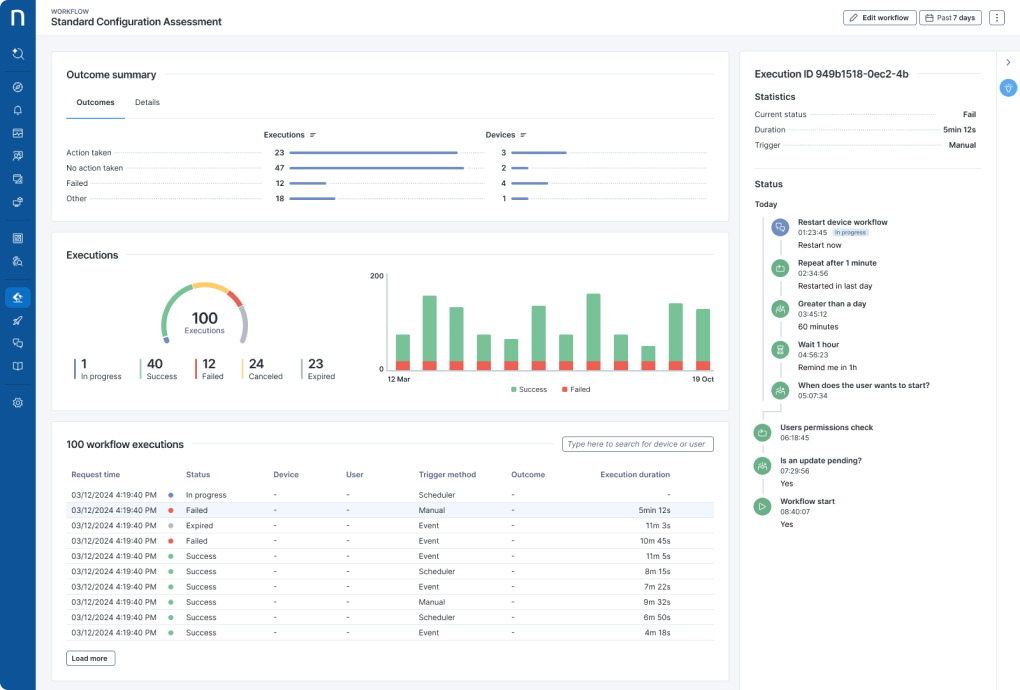Open the settings gear in sidebar

(17, 403)
